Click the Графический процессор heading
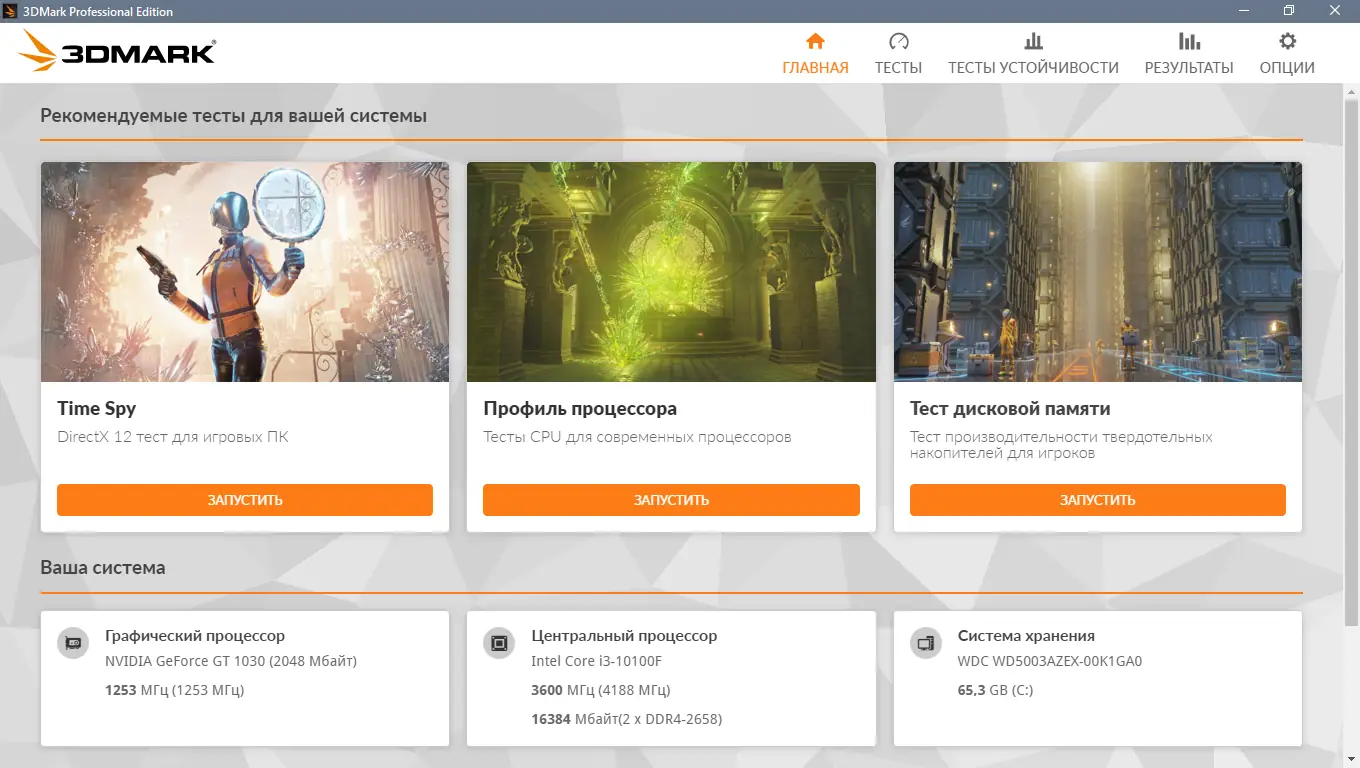This screenshot has height=768, width=1360. tap(195, 636)
